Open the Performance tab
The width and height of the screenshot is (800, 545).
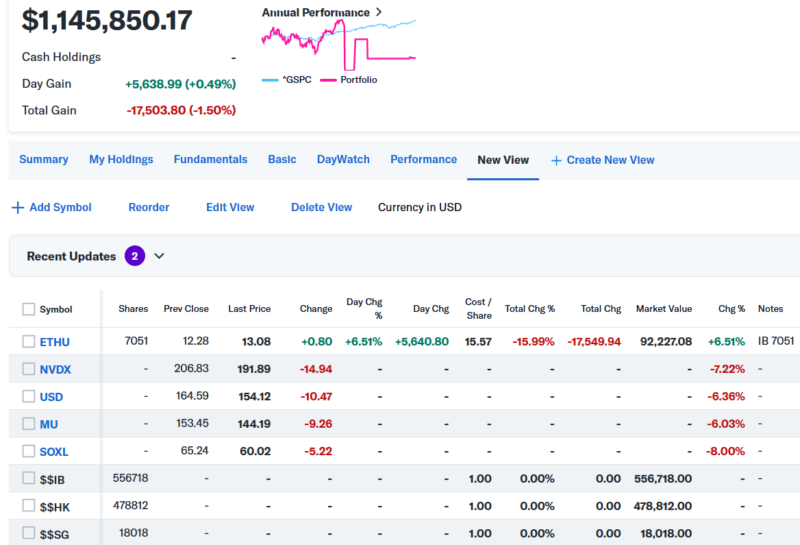423,160
